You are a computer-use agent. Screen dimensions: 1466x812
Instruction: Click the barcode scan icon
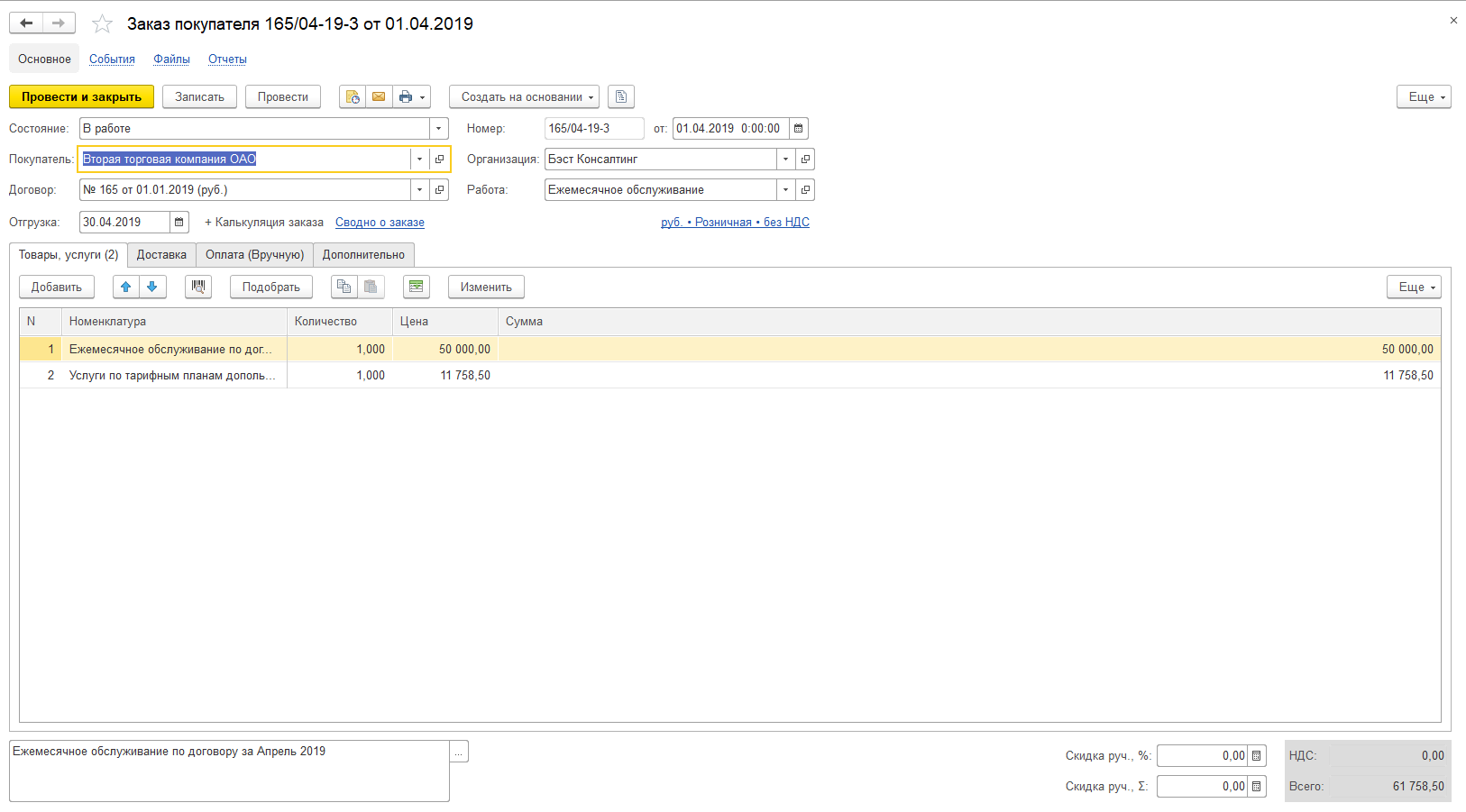click(198, 287)
